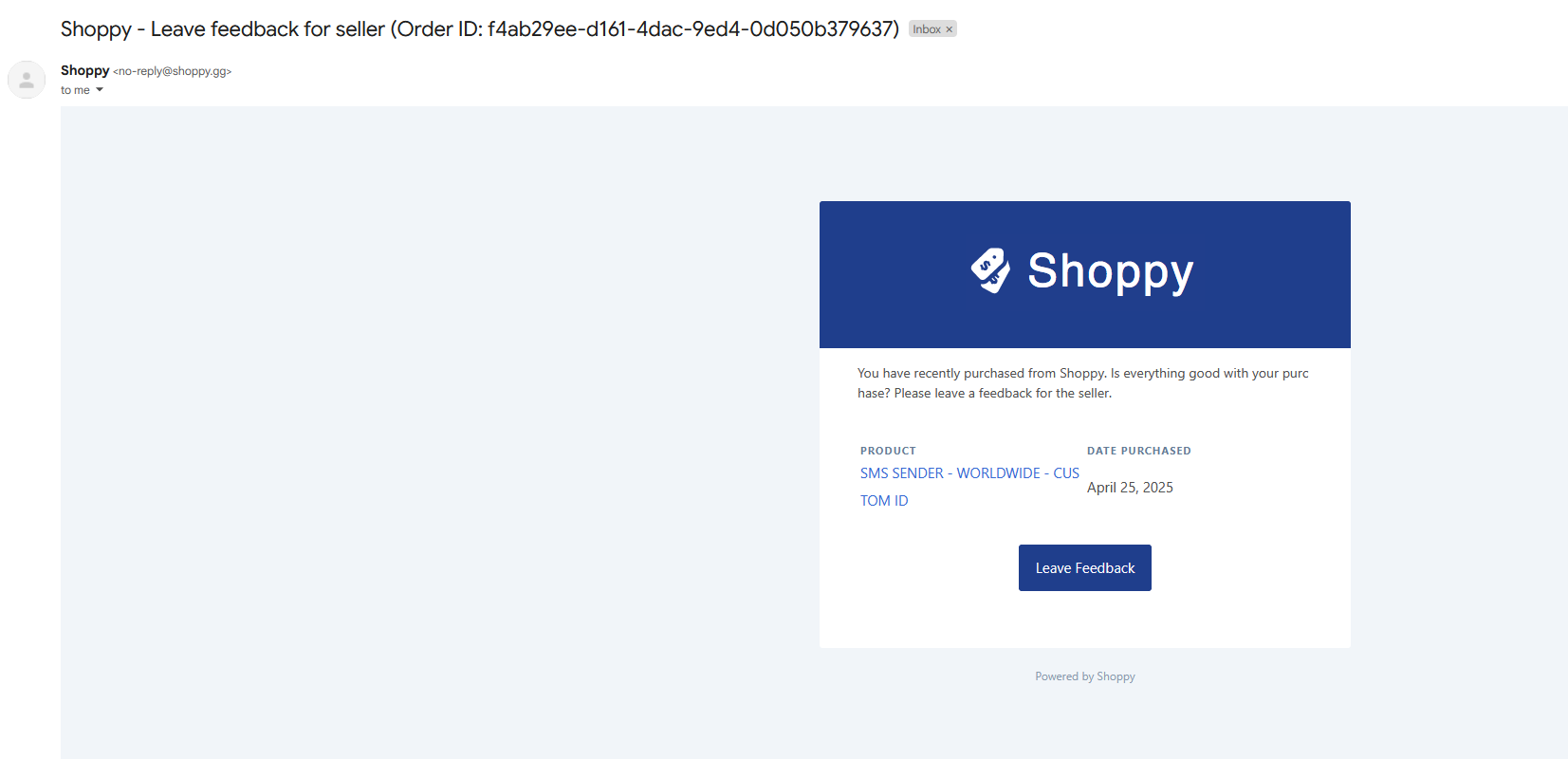
Task: Click the DATE PURCHASED column label
Action: (1138, 451)
